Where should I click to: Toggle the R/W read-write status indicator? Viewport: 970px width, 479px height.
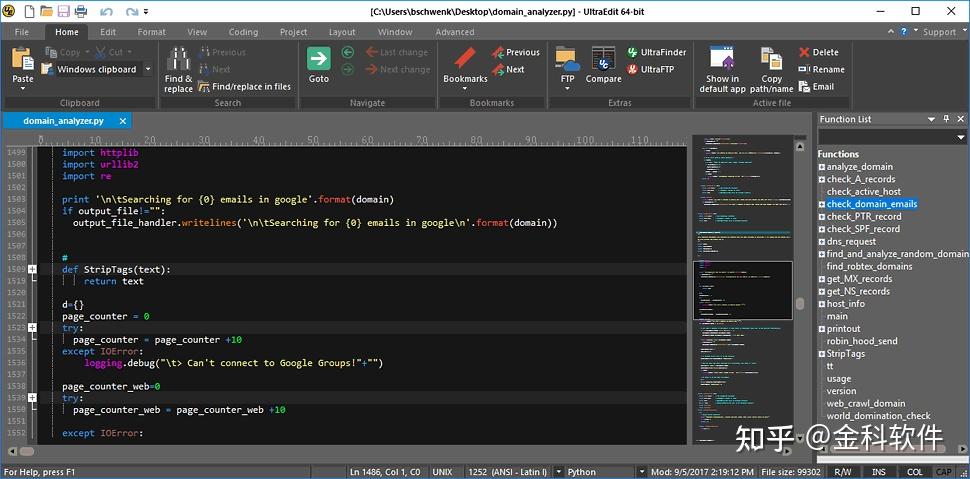point(843,471)
